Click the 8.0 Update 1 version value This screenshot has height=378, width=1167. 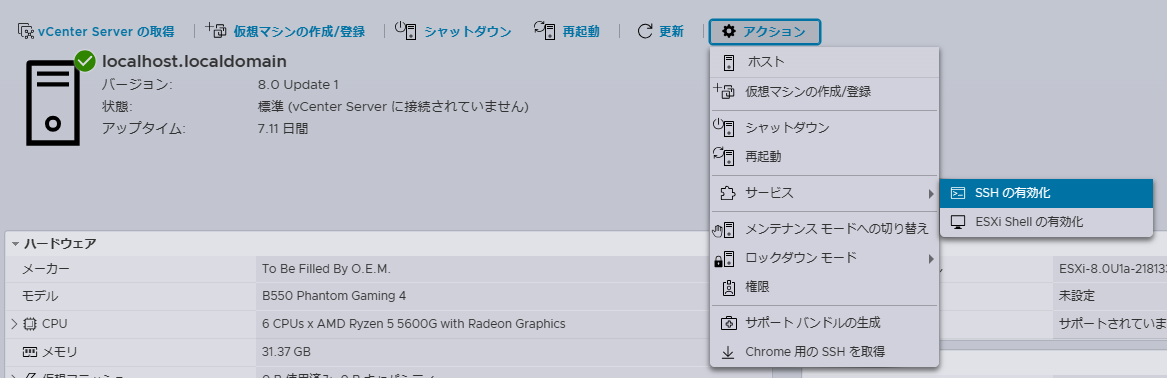coord(298,85)
